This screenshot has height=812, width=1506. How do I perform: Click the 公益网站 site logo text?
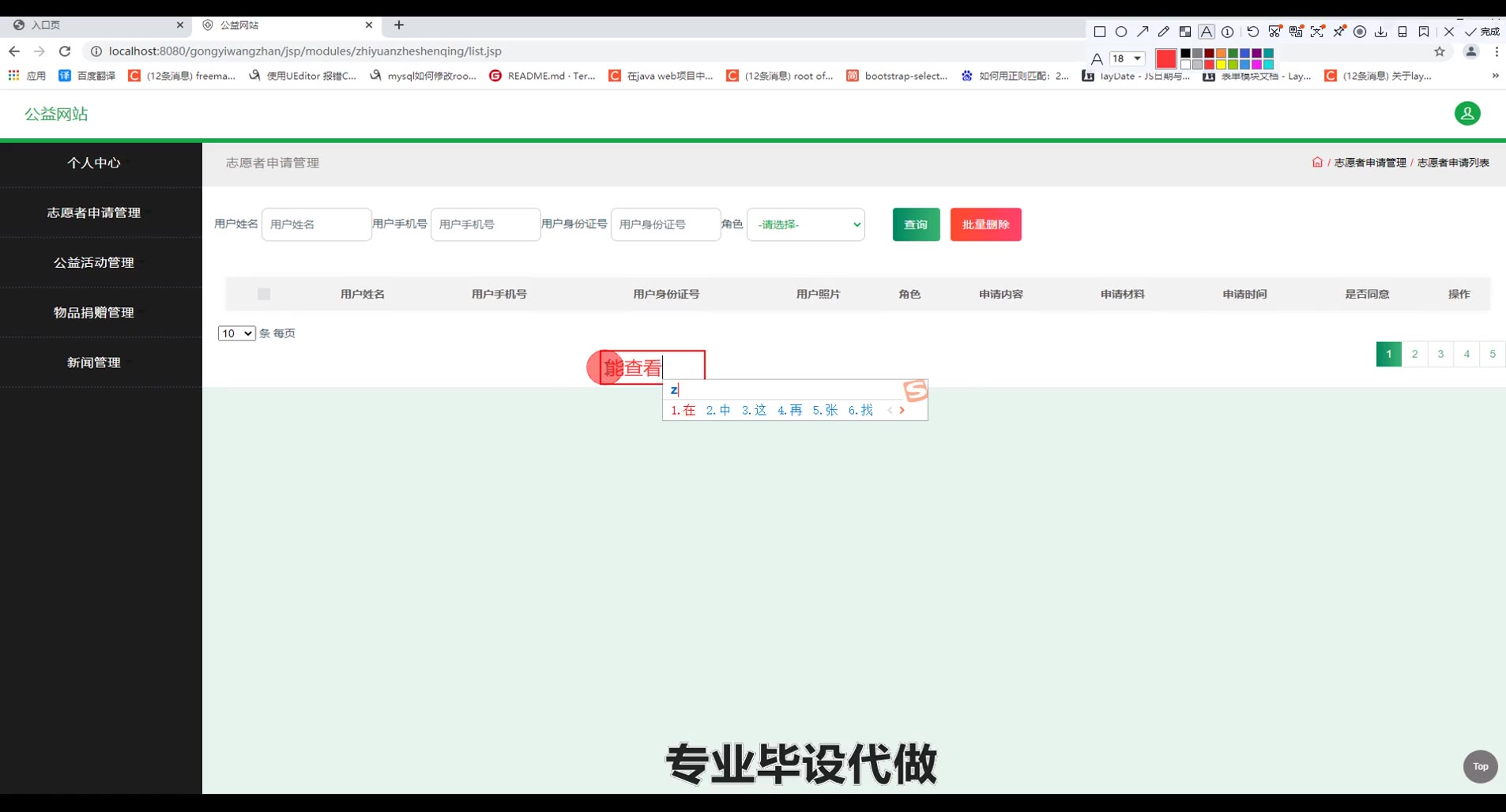click(x=56, y=114)
